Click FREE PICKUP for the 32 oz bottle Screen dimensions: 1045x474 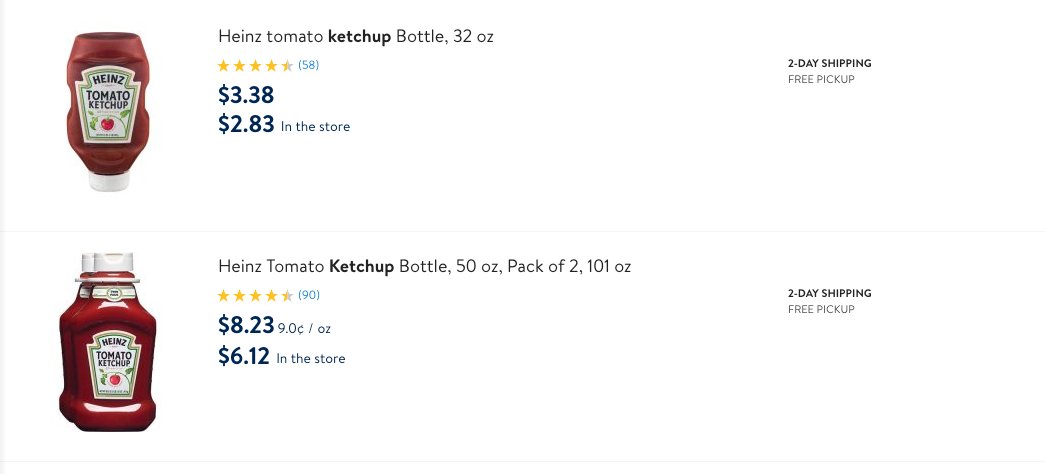[821, 79]
